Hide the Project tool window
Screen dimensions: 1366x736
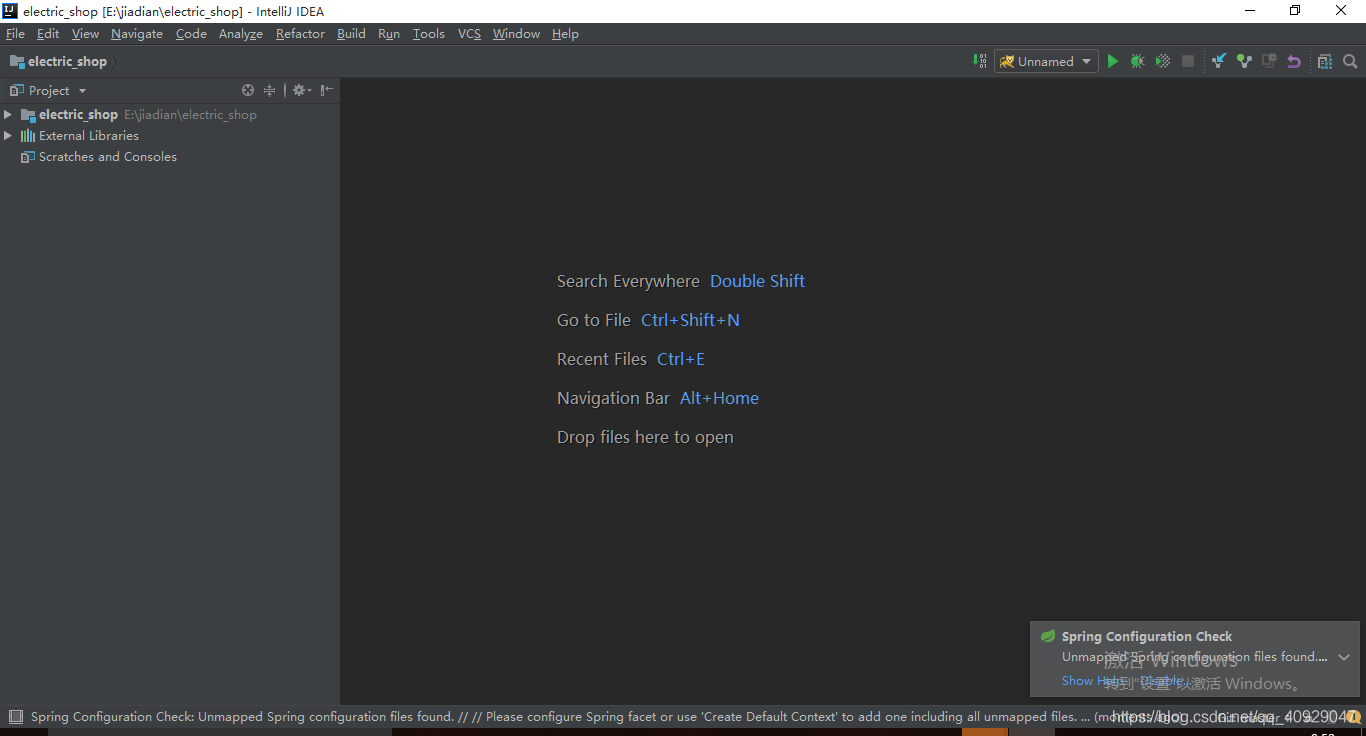[x=327, y=90]
